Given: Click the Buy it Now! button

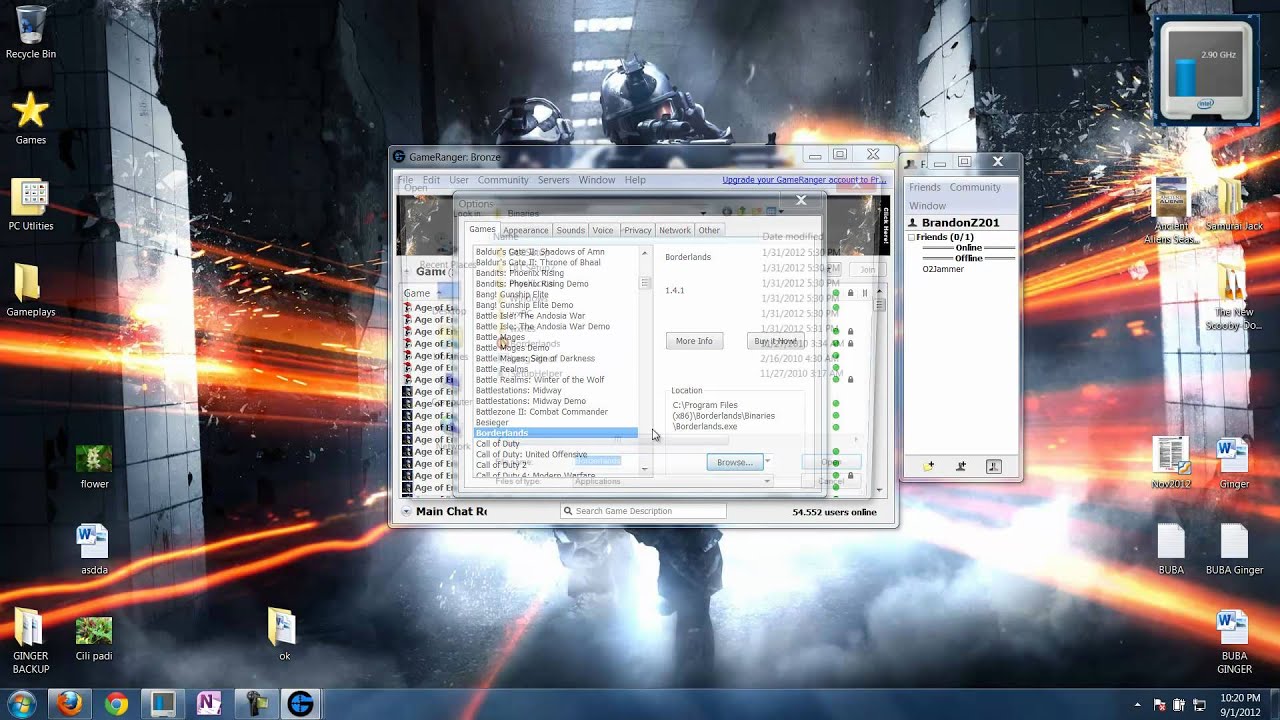Looking at the screenshot, I should click(x=775, y=341).
